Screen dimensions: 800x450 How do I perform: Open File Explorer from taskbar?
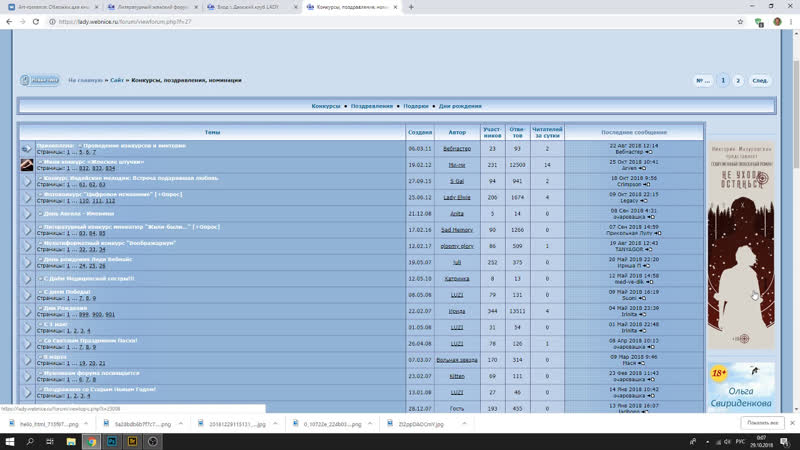tap(71, 441)
